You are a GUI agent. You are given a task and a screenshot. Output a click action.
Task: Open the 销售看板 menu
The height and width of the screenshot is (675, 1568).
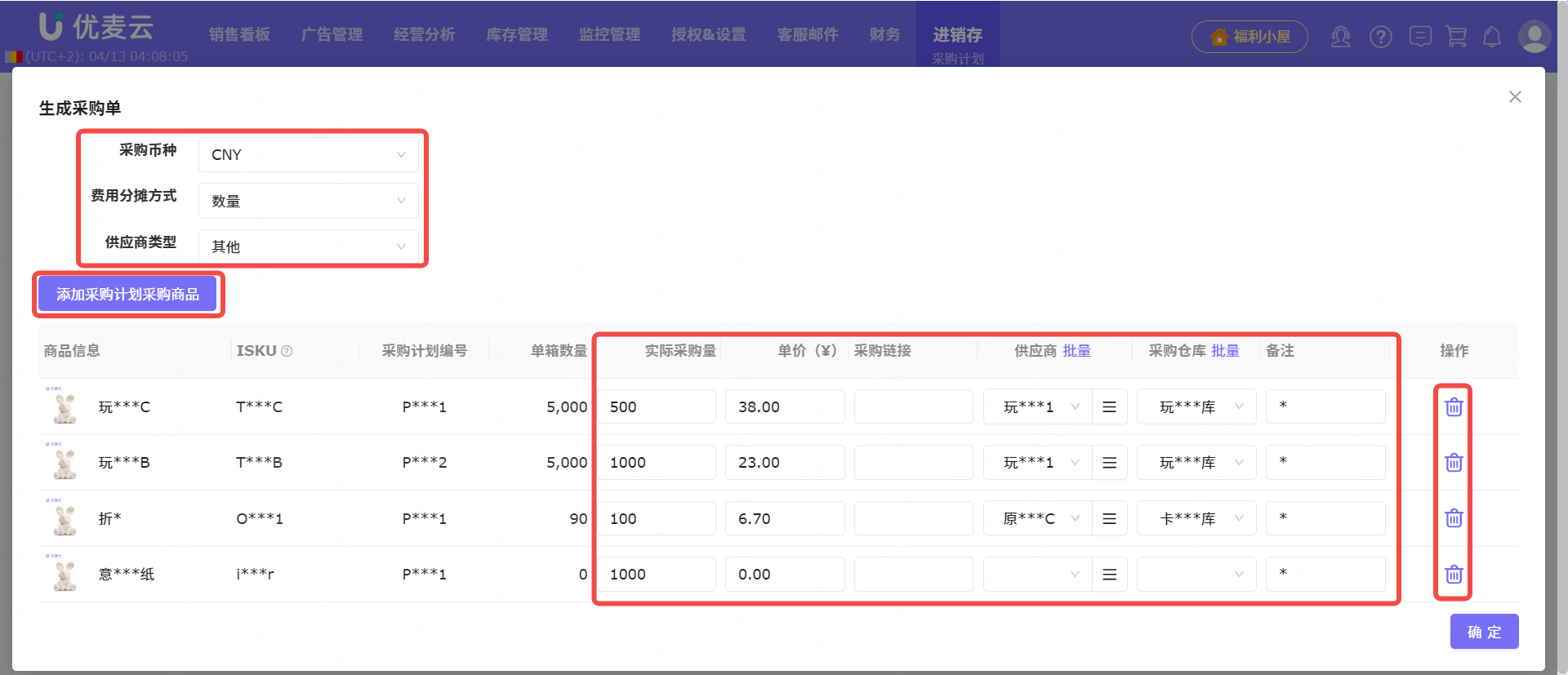pos(239,34)
